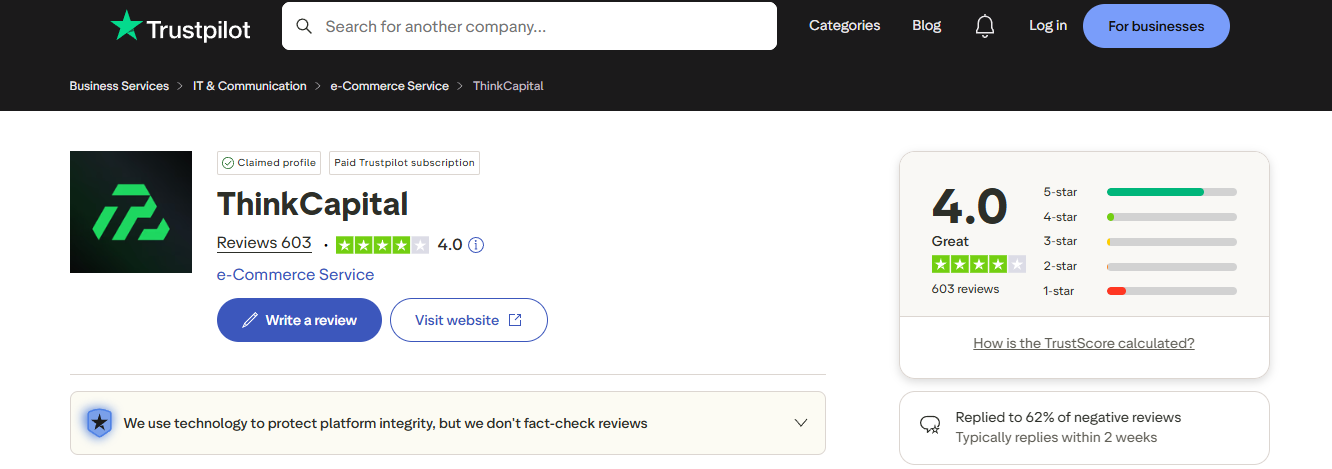This screenshot has width=1332, height=469.
Task: Click the star rating under Great
Action: coord(979,264)
